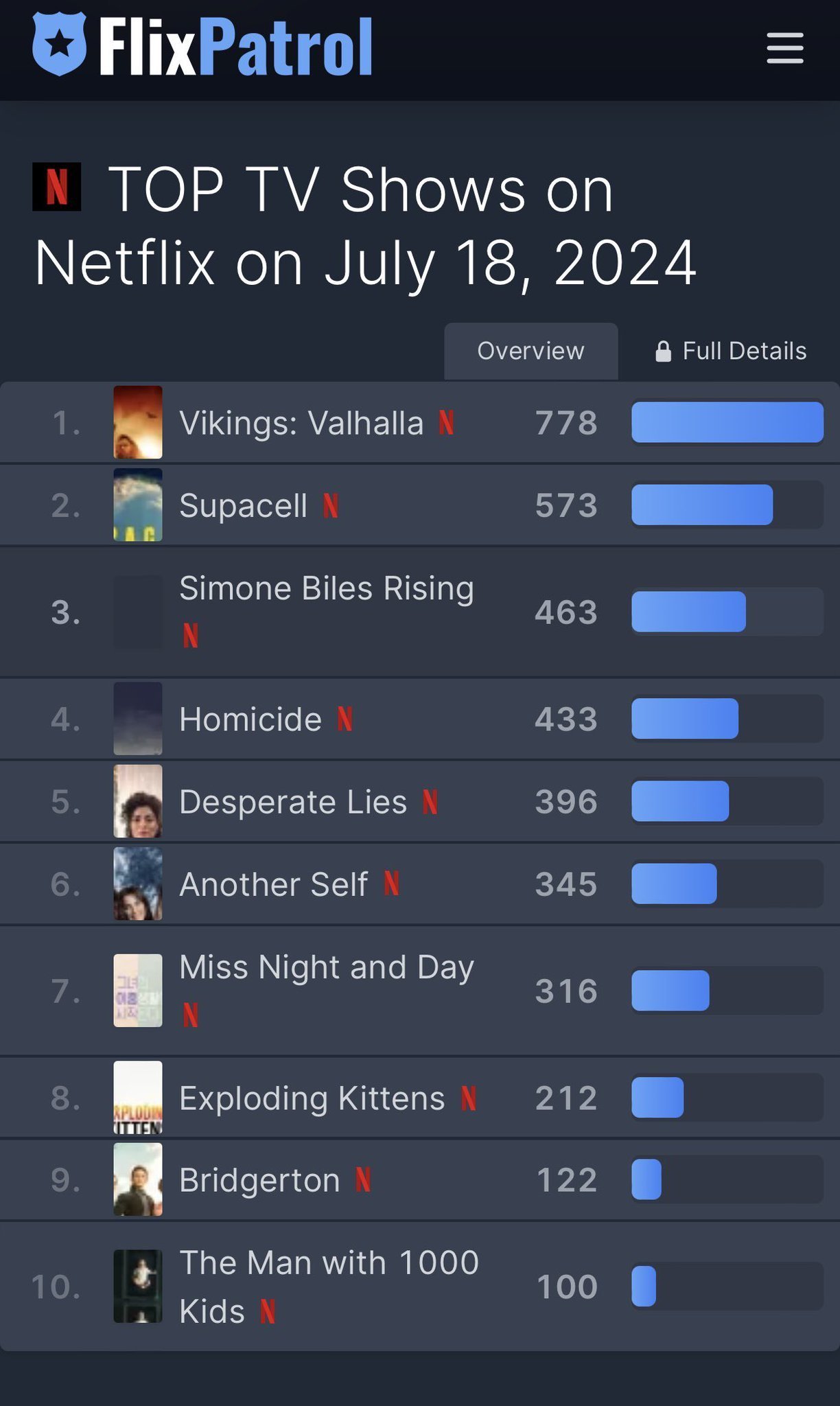840x1406 pixels.
Task: Open the Another Self title link
Action: tap(274, 884)
